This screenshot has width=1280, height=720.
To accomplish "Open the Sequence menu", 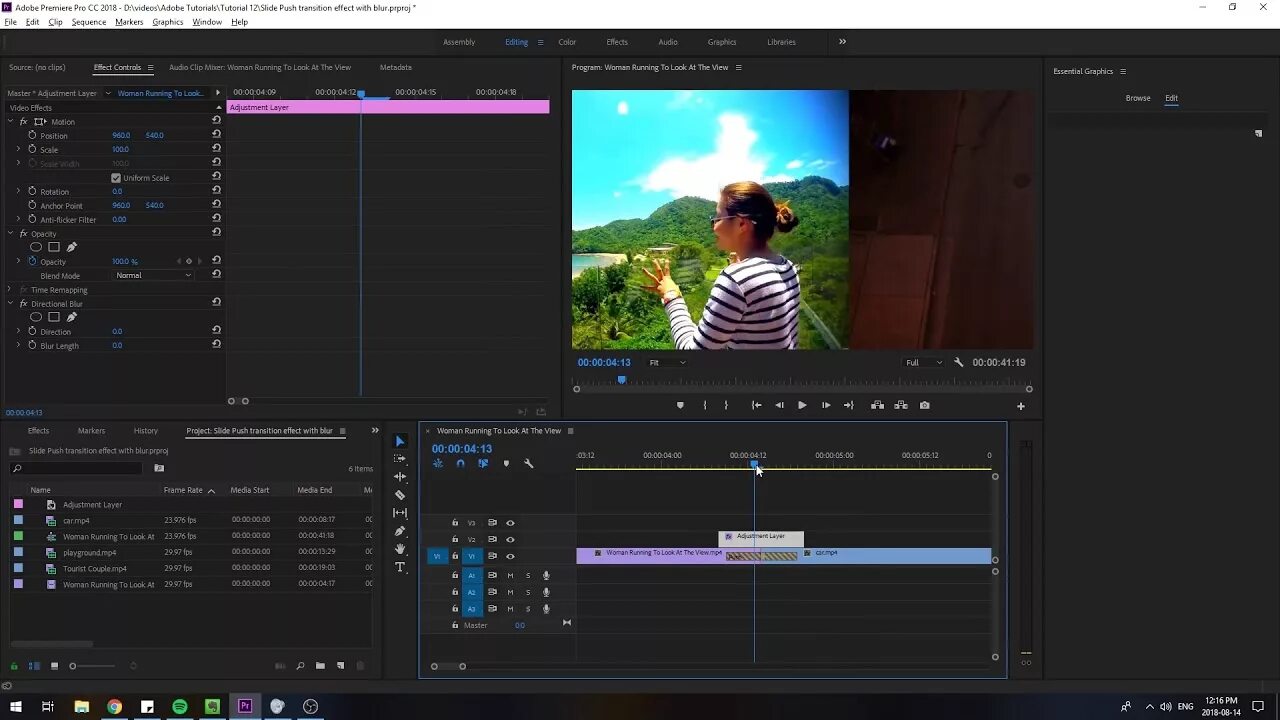I will pos(88,22).
